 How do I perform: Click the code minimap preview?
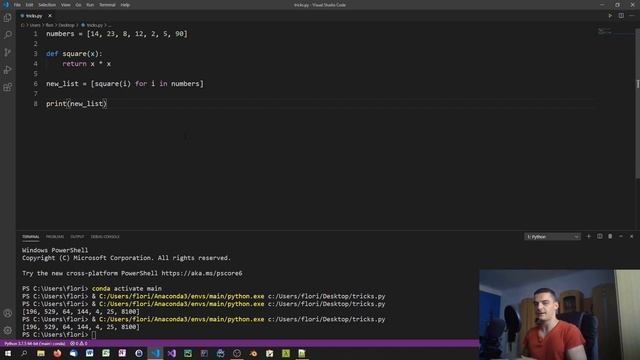[x=604, y=31]
